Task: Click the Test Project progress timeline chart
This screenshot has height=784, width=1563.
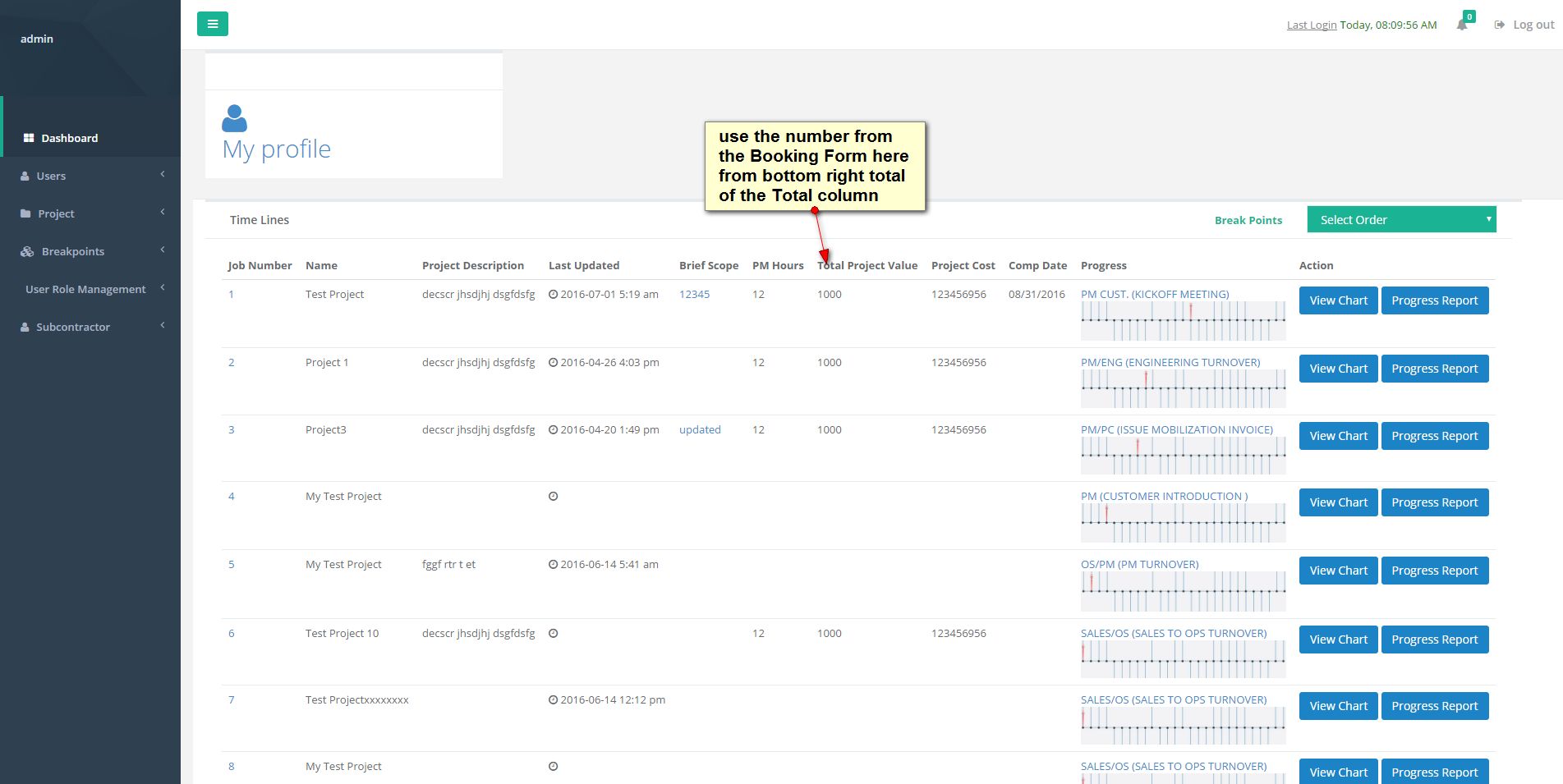Action: (x=1184, y=321)
